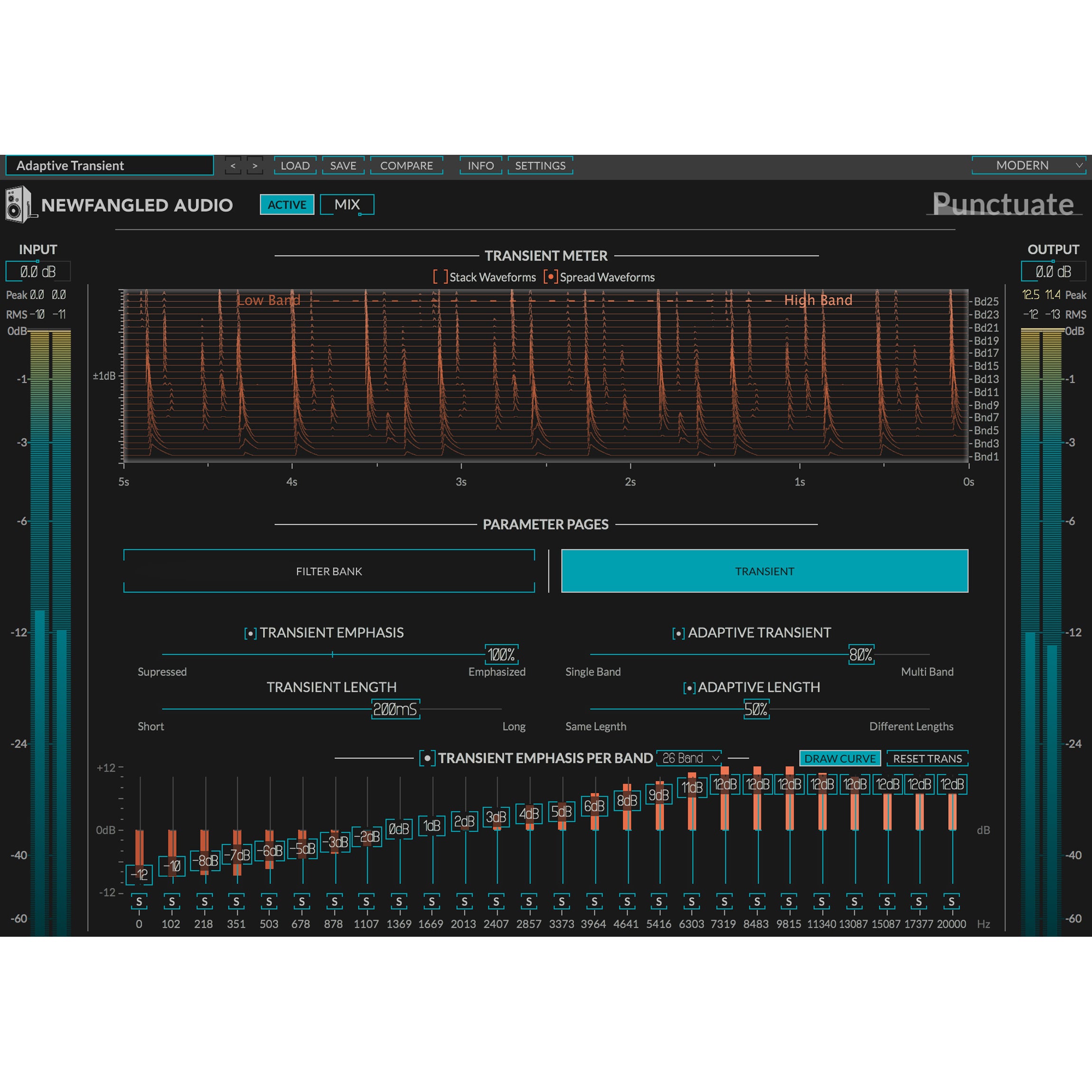Click the Adaptive Transient preset name field
The image size is (1092, 1092).
click(x=109, y=166)
